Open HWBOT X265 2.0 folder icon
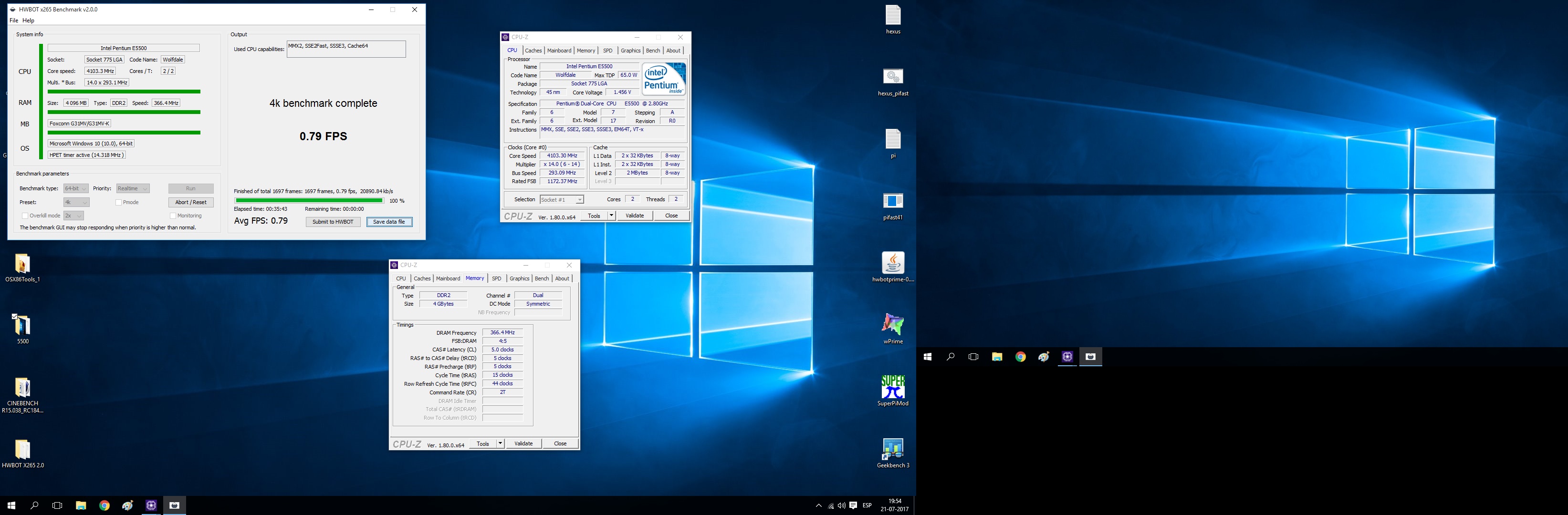 (22, 453)
